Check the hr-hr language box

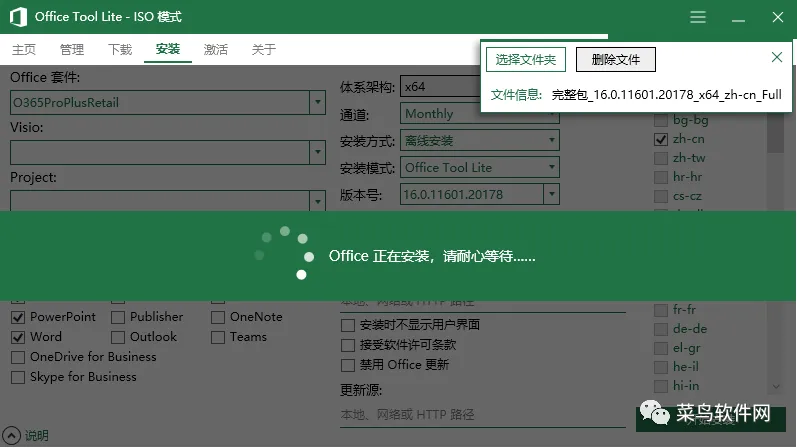pos(661,177)
